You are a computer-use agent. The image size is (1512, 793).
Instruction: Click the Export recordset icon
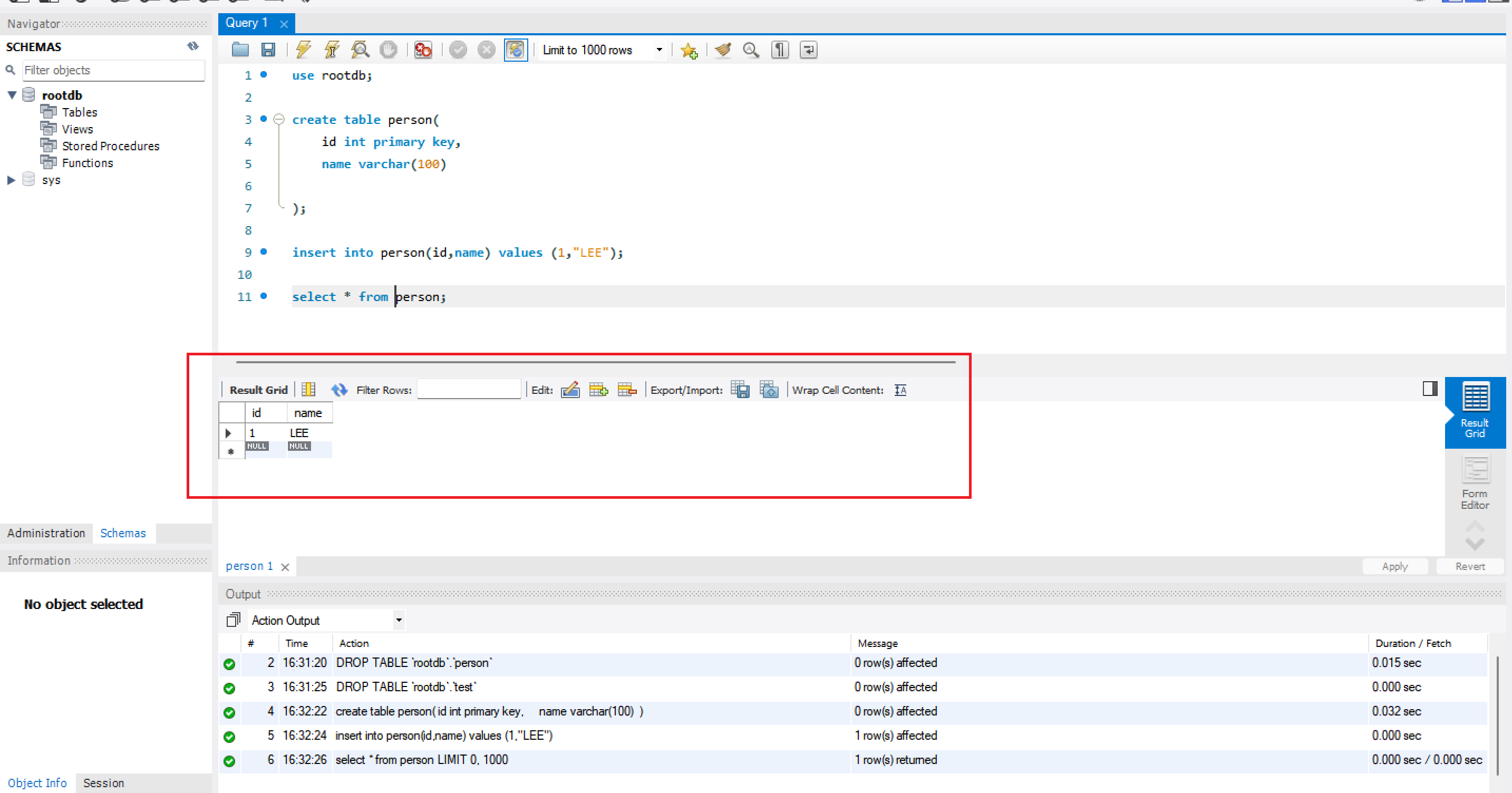[740, 390]
